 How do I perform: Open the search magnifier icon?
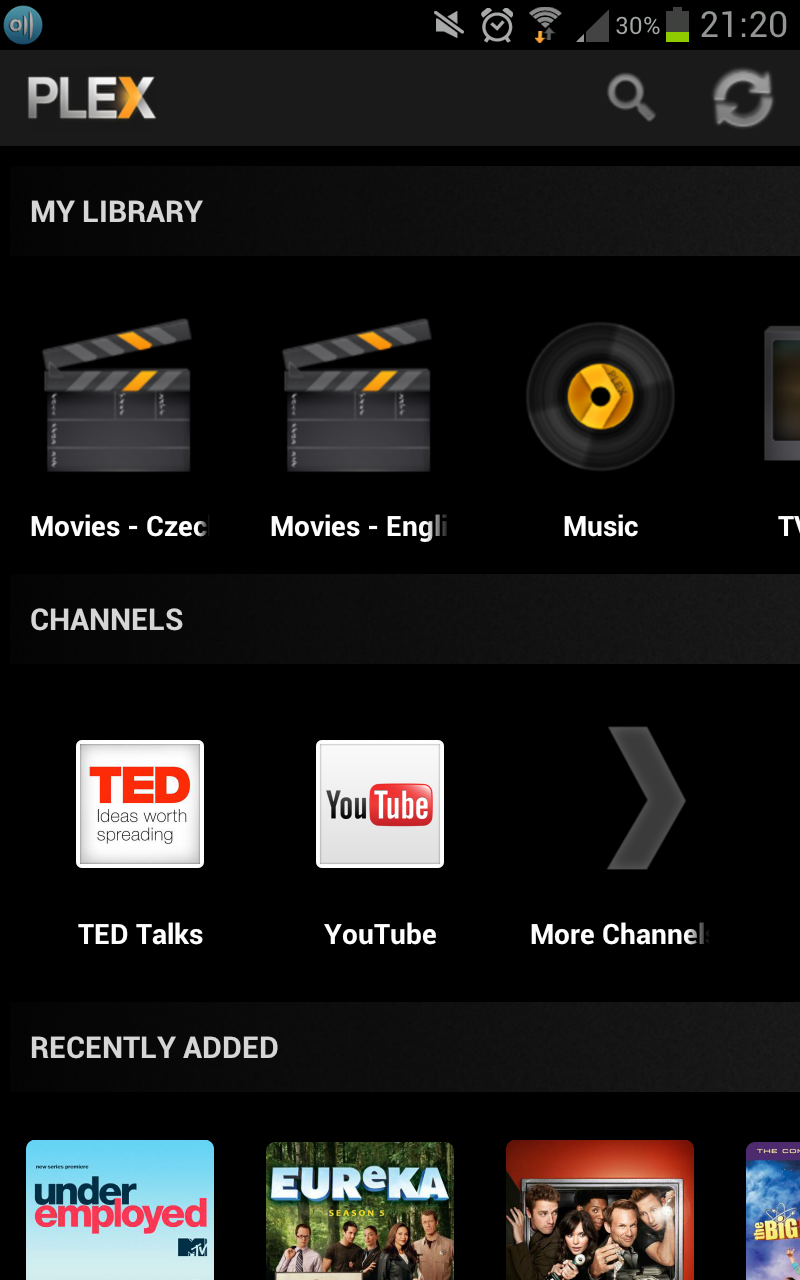point(631,98)
